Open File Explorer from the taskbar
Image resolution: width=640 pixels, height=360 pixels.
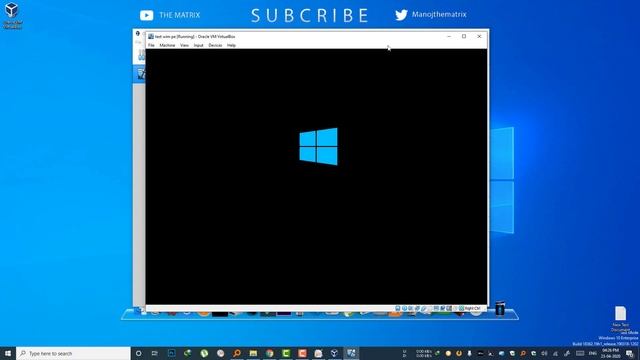point(253,353)
